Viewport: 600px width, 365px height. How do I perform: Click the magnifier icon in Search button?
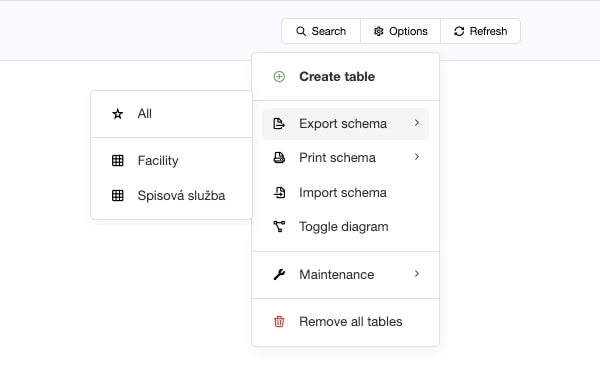click(x=301, y=31)
